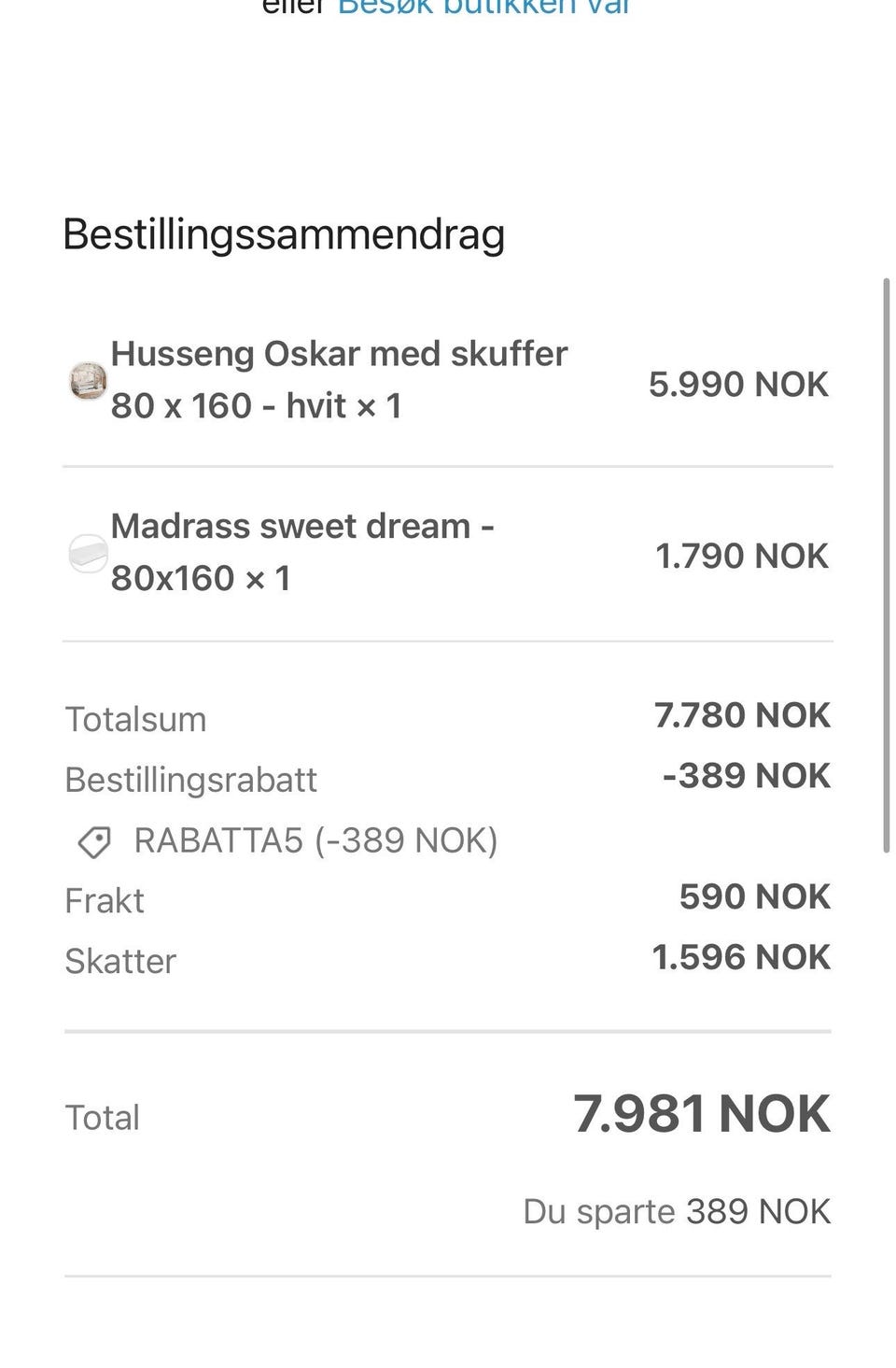The height and width of the screenshot is (1368, 896).
Task: Click the vertical scrollbar on the right
Action: (886, 565)
